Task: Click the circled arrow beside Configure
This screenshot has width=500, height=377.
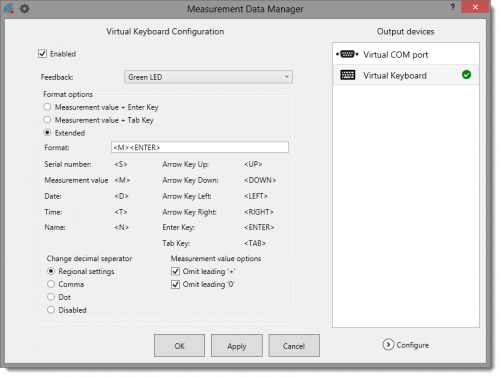Action: [388, 345]
